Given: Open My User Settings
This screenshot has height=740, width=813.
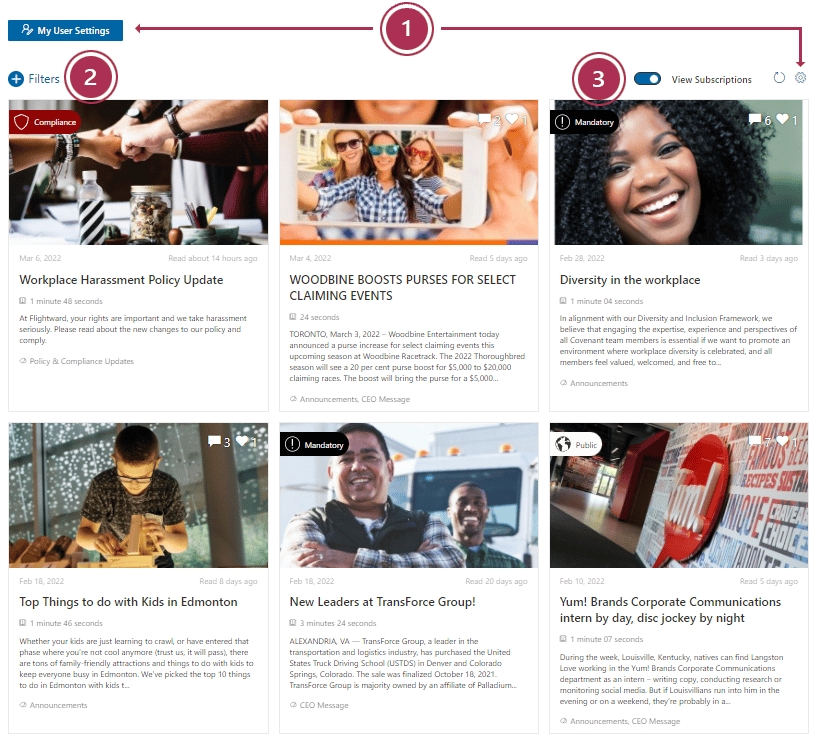Looking at the screenshot, I should coord(65,31).
